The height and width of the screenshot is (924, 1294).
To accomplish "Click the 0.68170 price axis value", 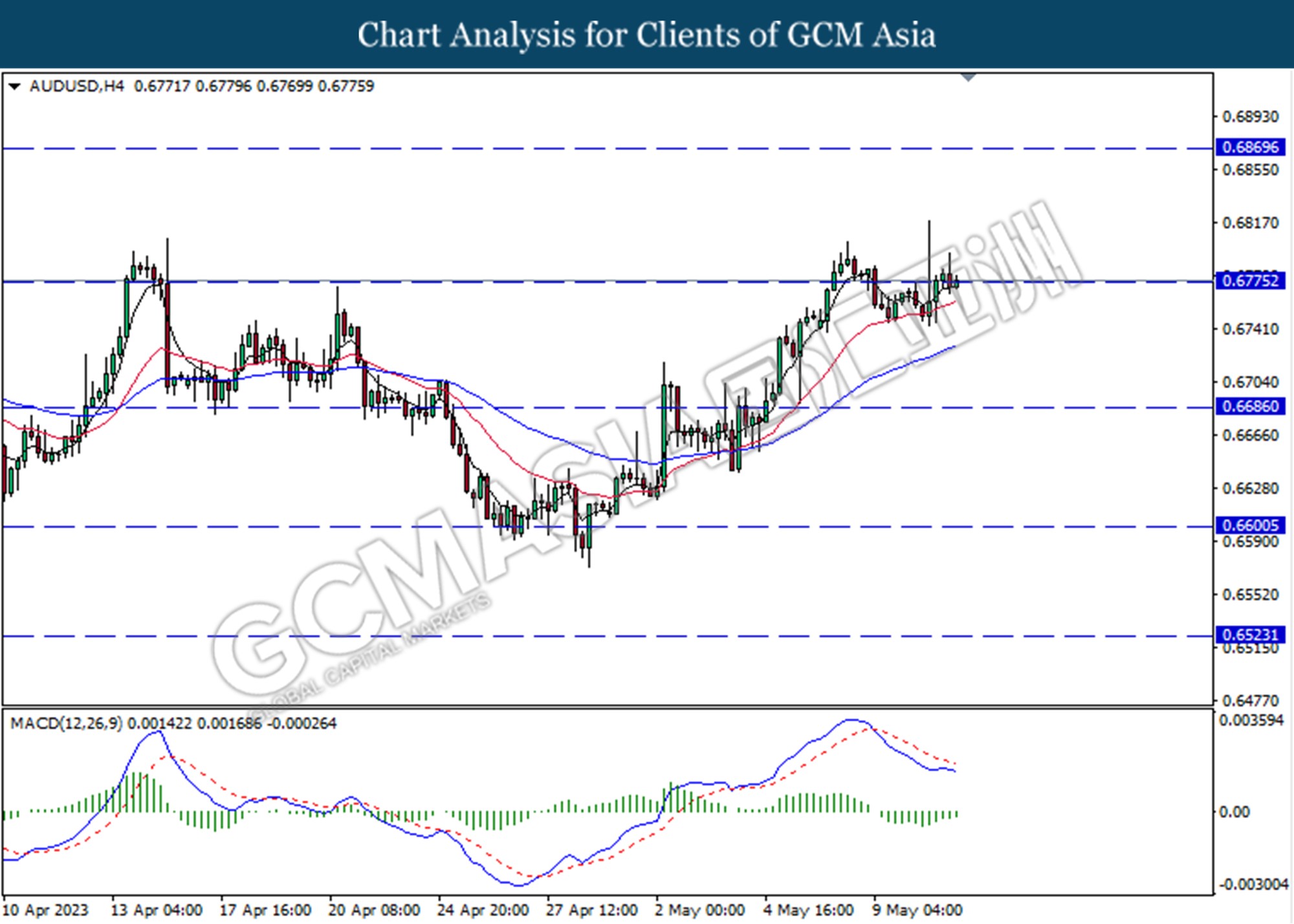I will (x=1250, y=223).
